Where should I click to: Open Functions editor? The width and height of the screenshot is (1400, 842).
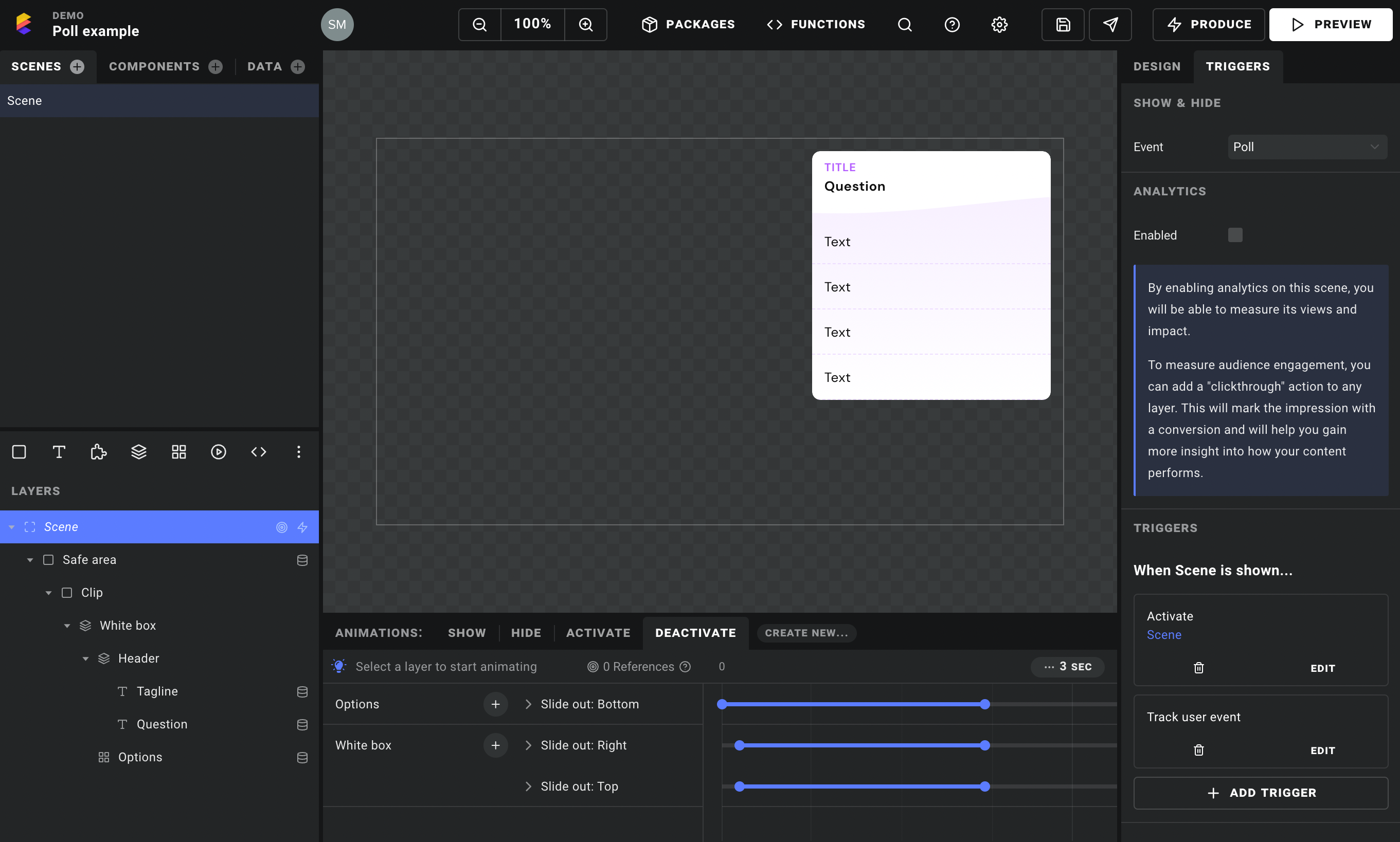pyautogui.click(x=816, y=24)
